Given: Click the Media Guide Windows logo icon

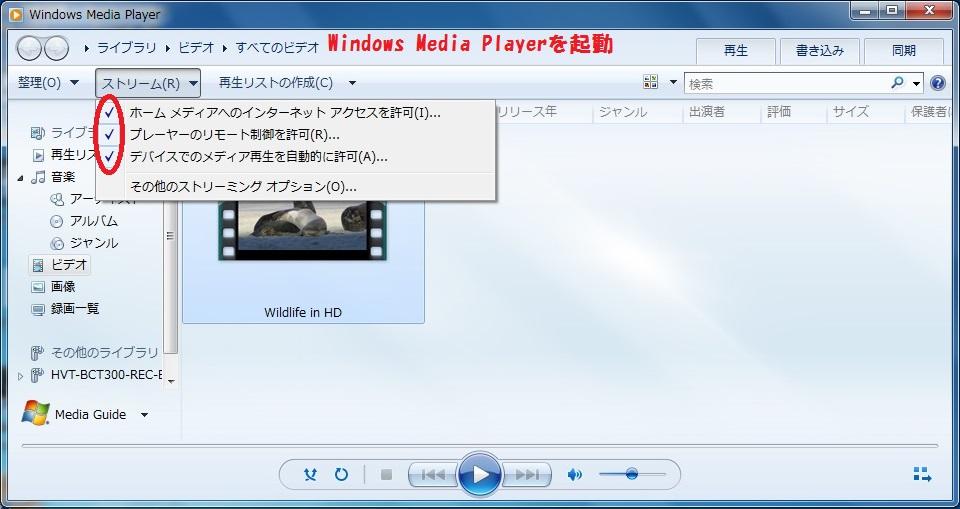Looking at the screenshot, I should [36, 414].
